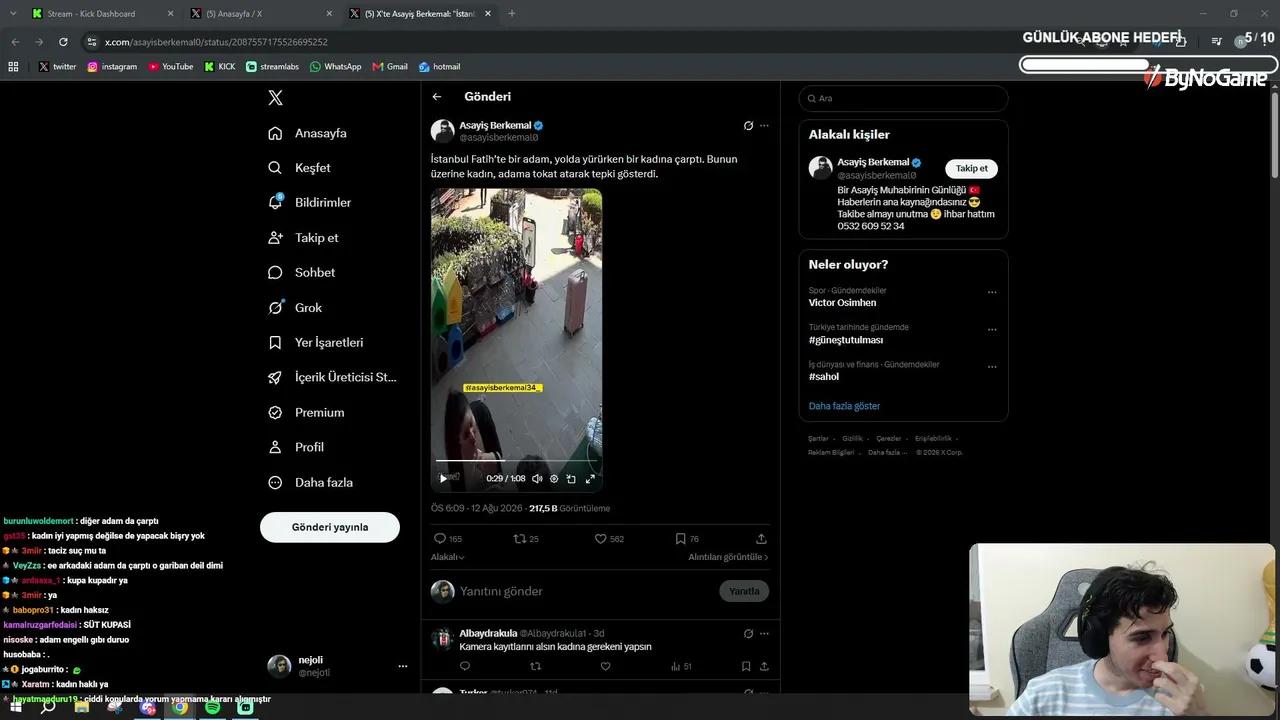The width and height of the screenshot is (1280, 720).
Task: Click the video progress bar
Action: (517, 461)
